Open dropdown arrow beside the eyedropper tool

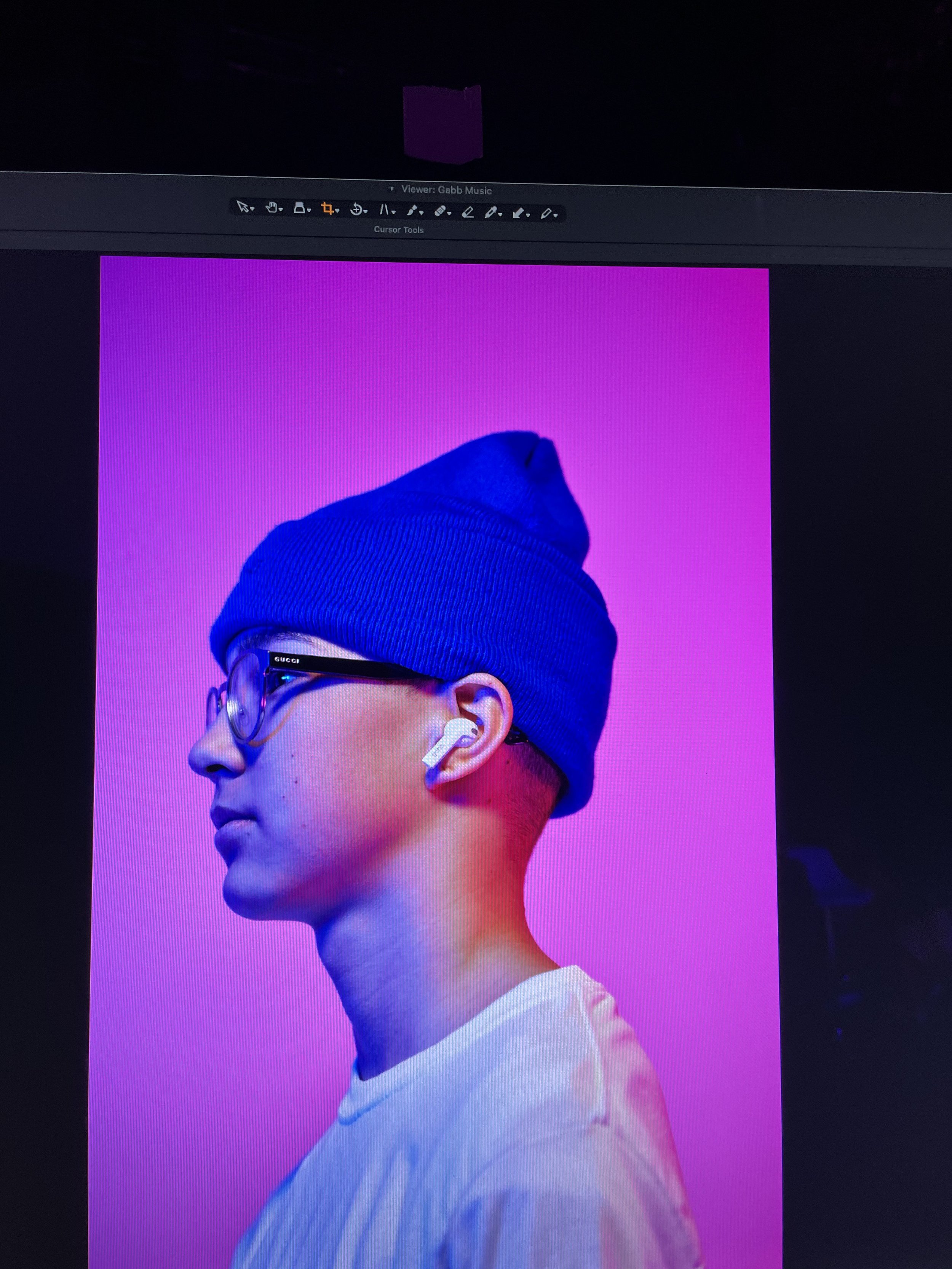point(500,215)
